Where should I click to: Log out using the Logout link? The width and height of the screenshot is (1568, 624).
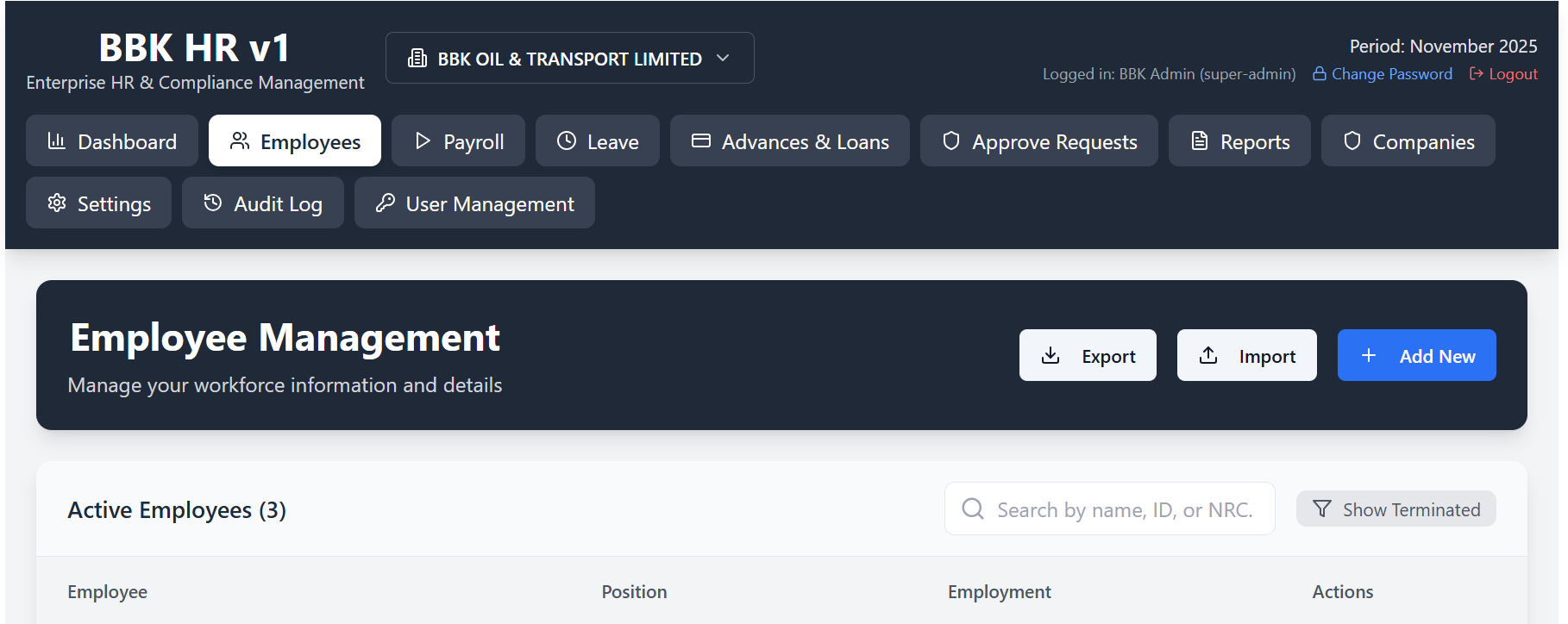point(1503,74)
